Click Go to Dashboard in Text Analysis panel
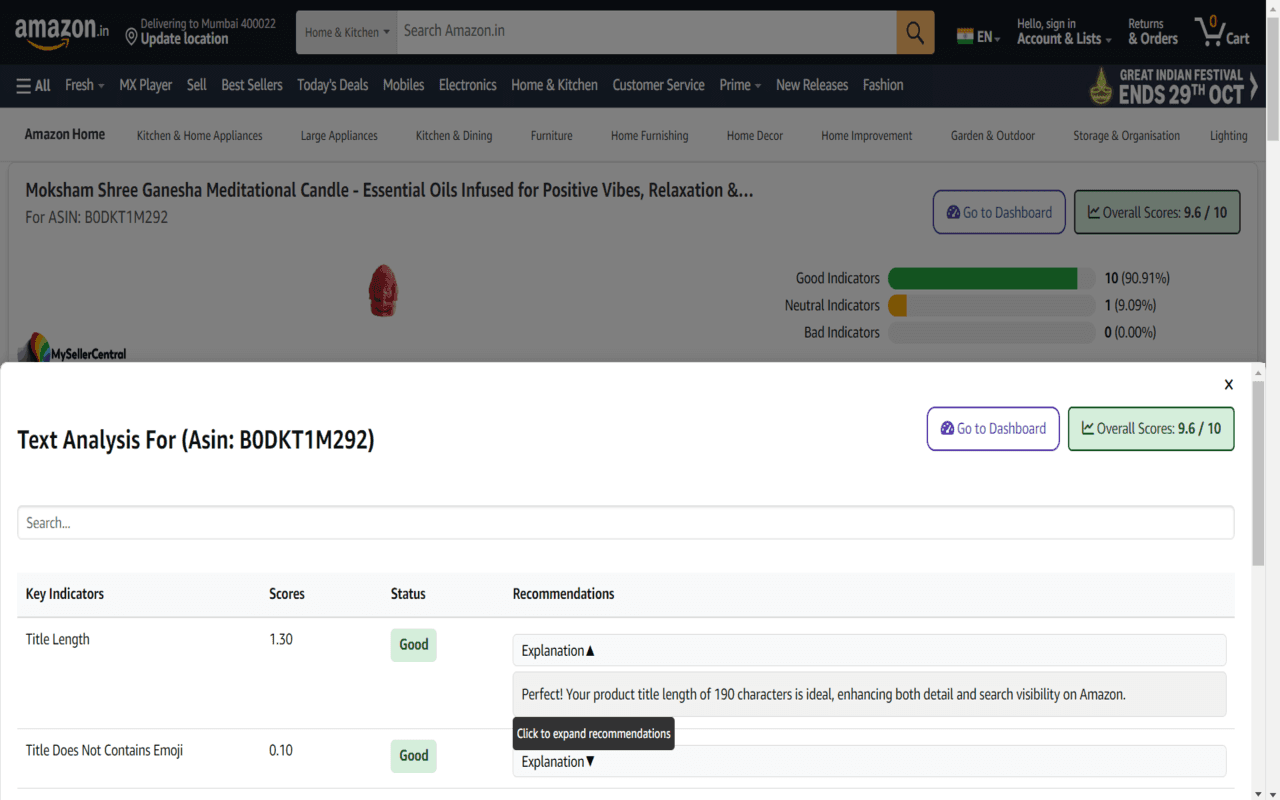 993,428
